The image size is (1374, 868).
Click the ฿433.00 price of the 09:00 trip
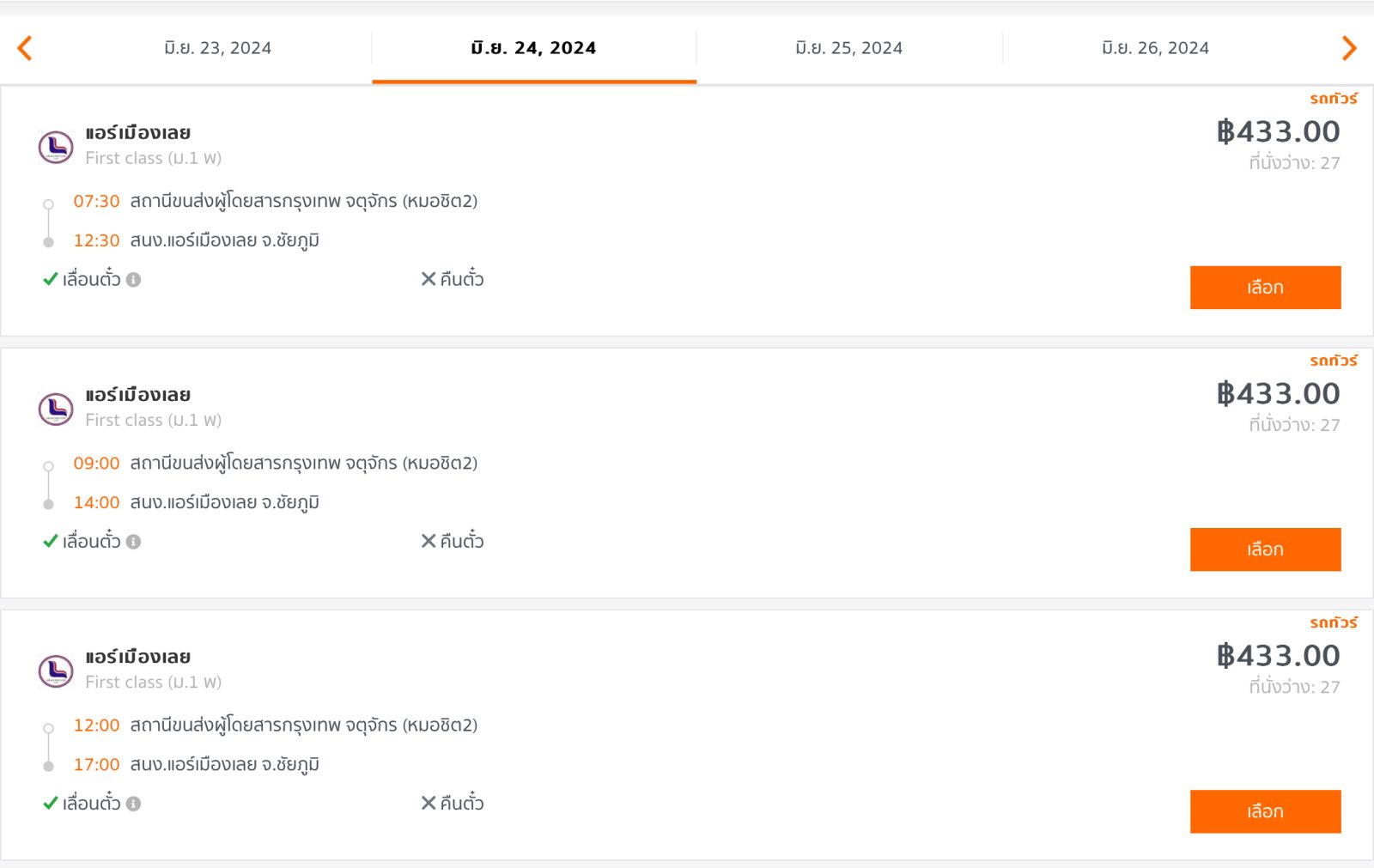click(x=1278, y=393)
